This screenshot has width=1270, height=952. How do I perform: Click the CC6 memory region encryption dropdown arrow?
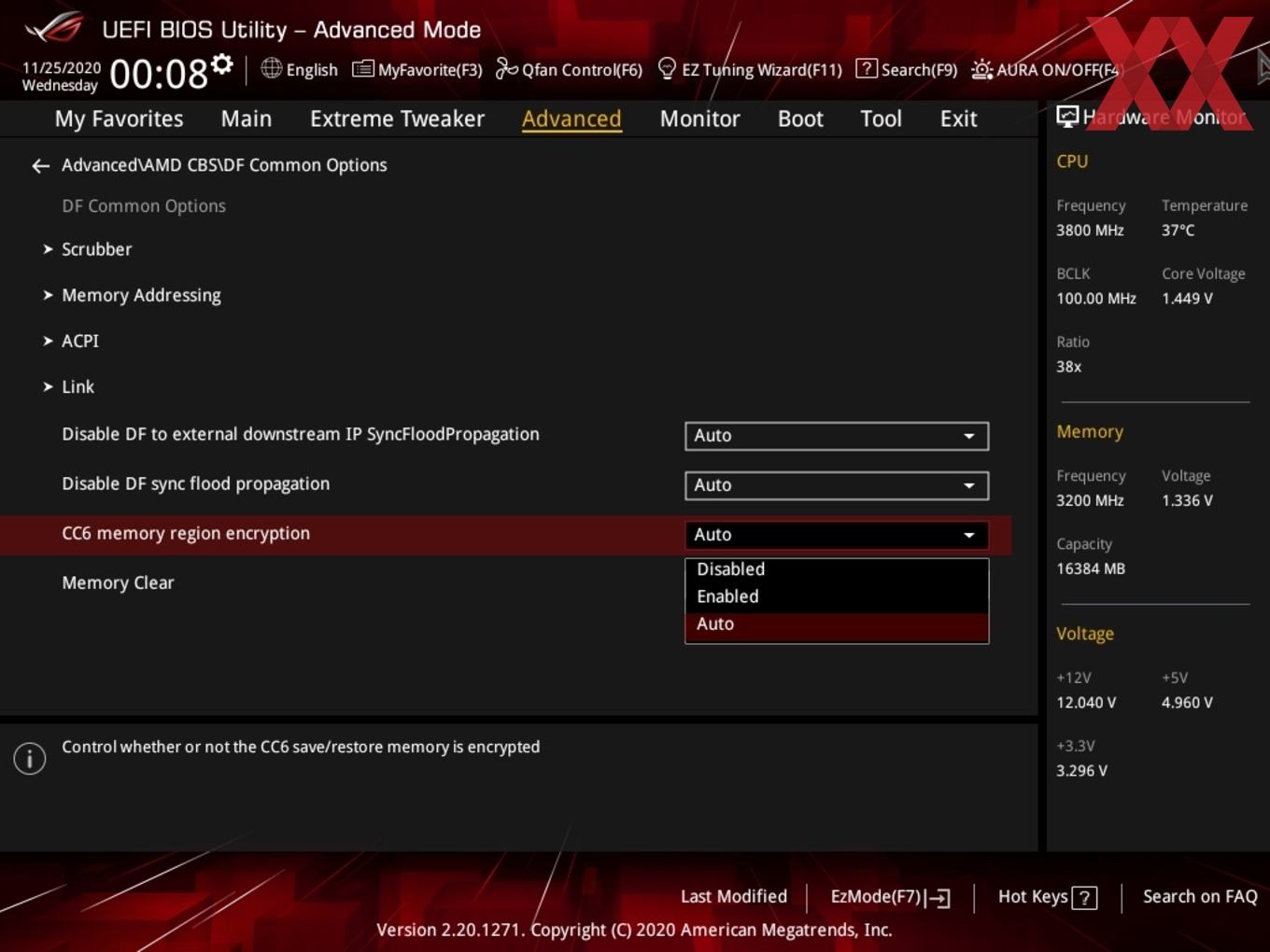[969, 535]
